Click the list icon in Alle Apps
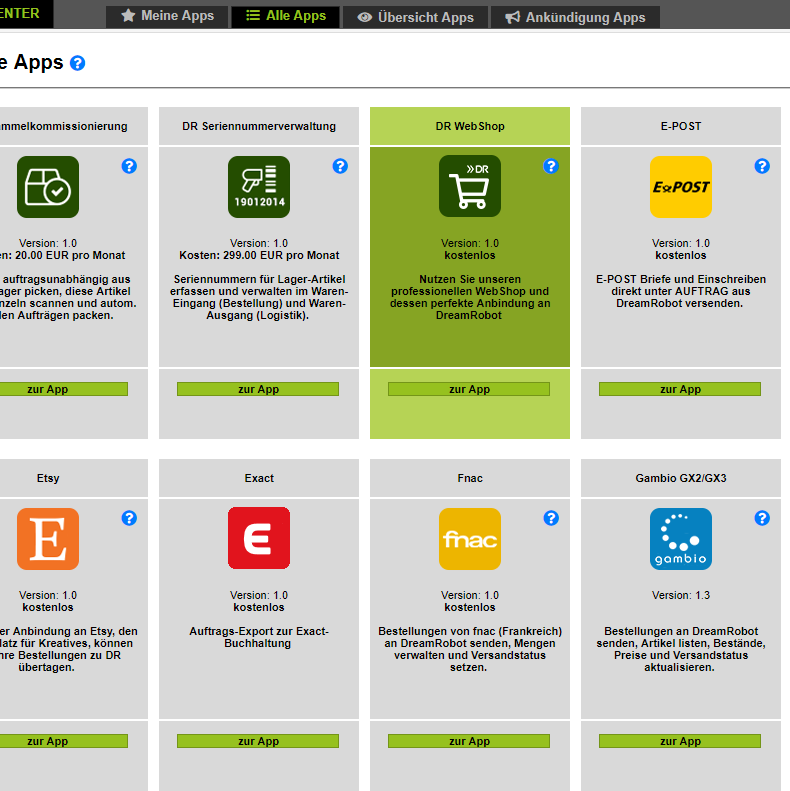This screenshot has width=790, height=791. point(253,15)
